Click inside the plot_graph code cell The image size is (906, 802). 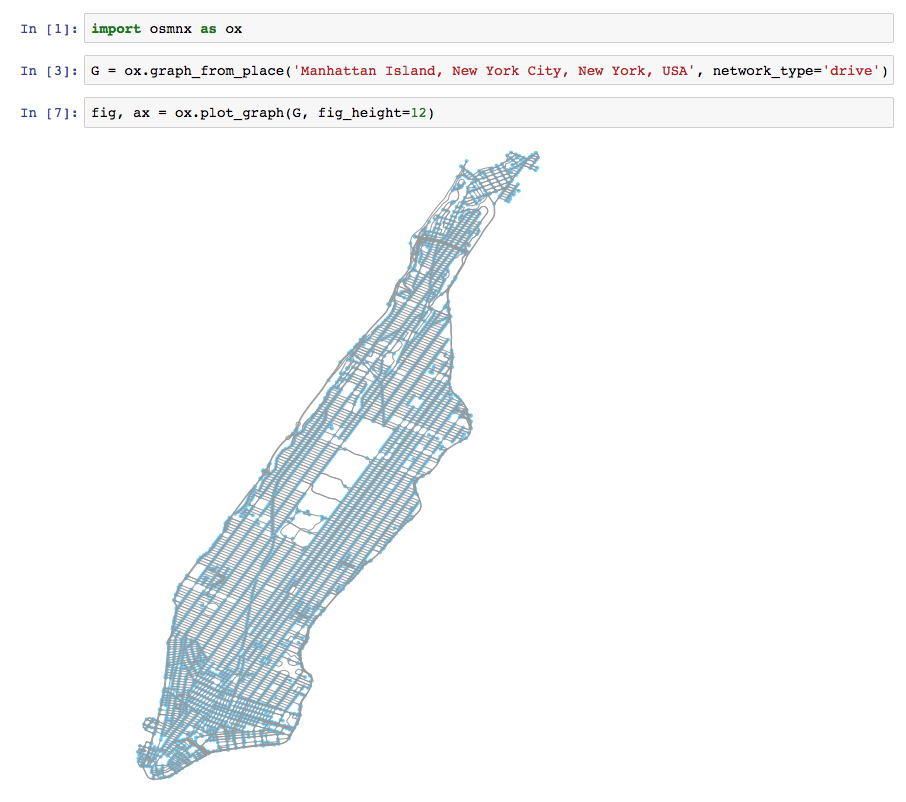(500, 112)
